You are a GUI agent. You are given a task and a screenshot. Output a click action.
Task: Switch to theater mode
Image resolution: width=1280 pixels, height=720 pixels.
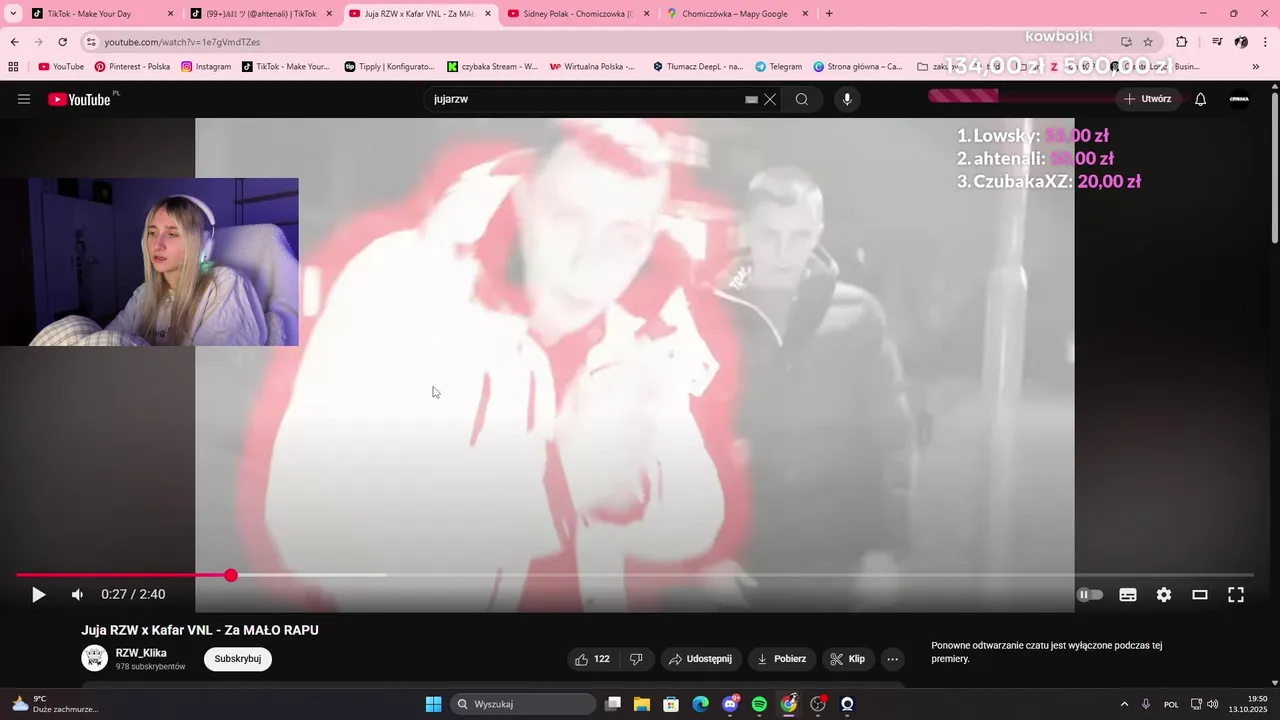[x=1200, y=595]
